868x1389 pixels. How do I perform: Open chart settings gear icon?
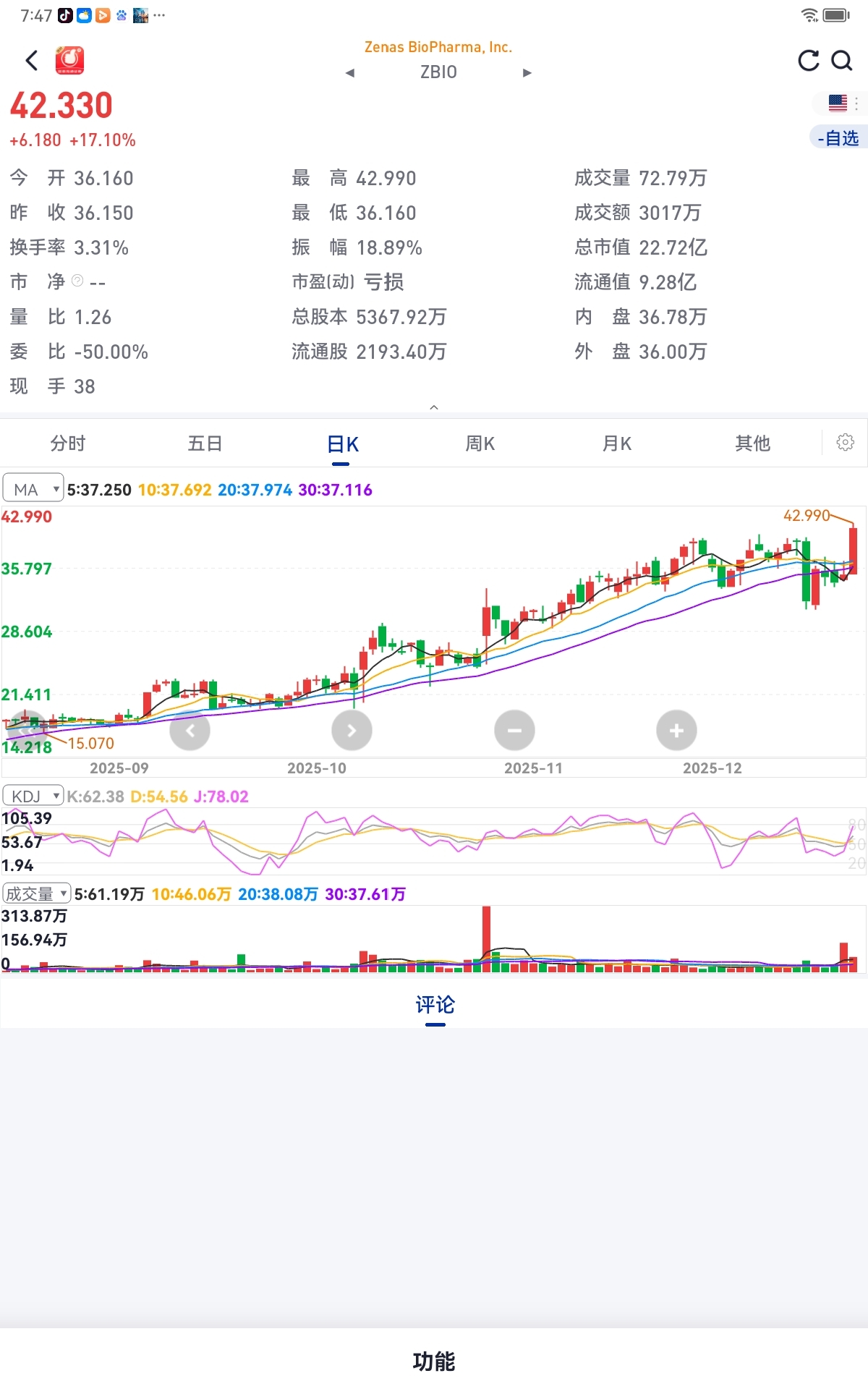pyautogui.click(x=846, y=442)
